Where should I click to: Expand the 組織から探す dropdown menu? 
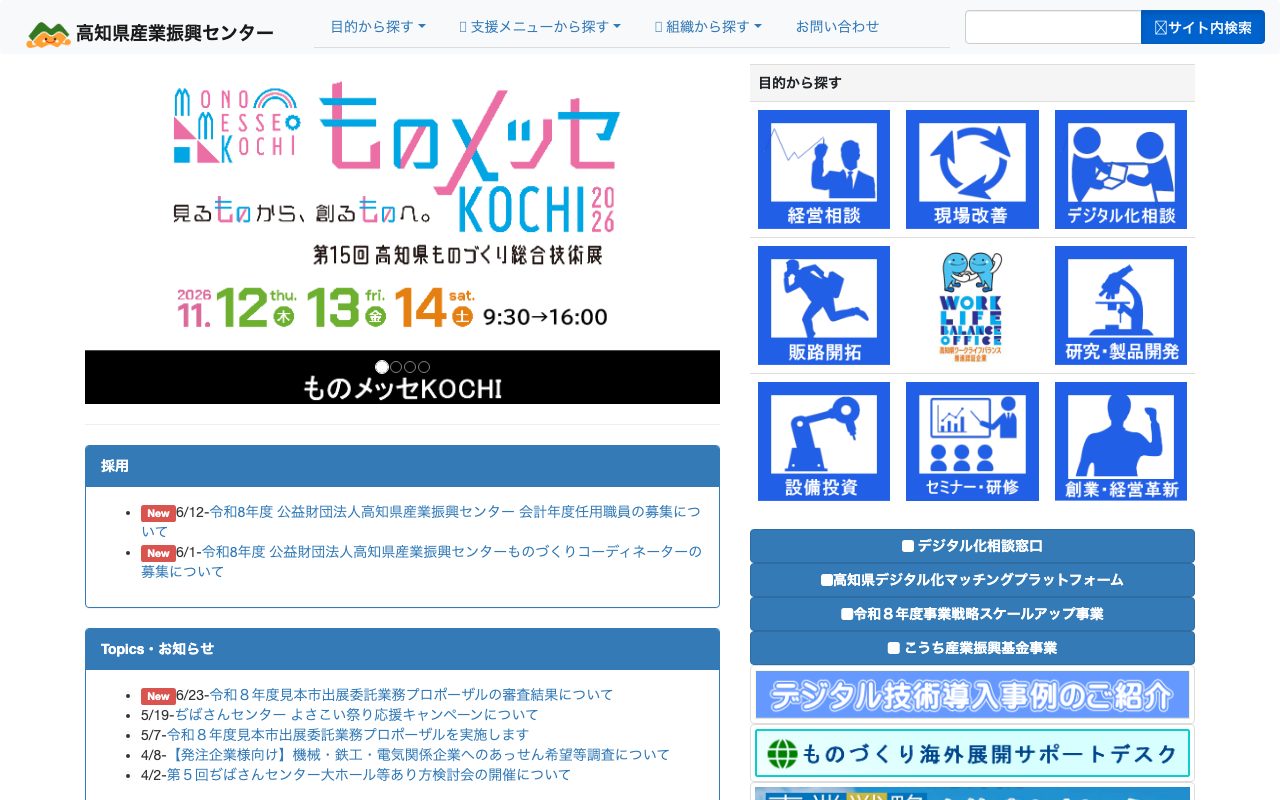(708, 27)
